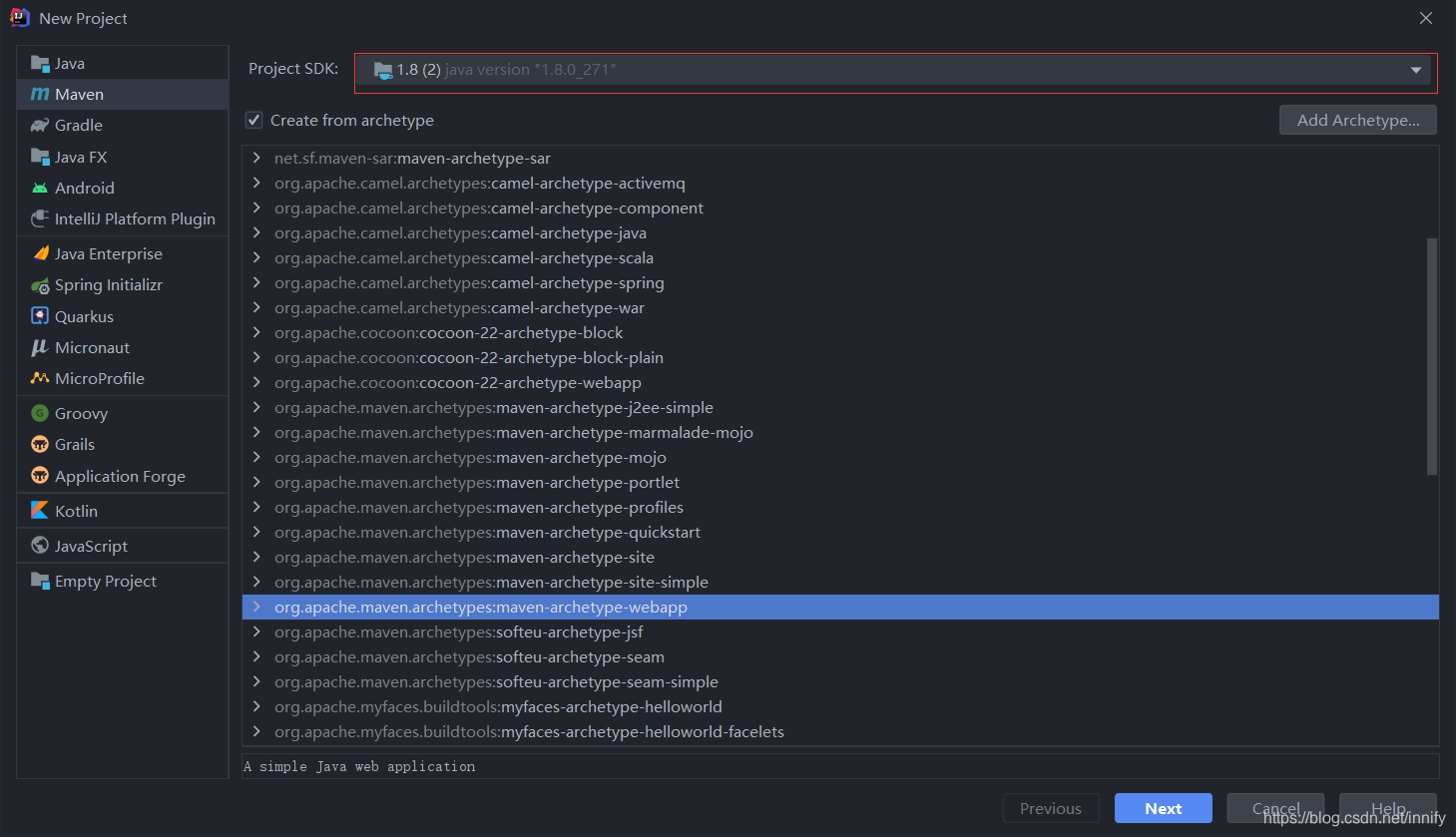The image size is (1456, 837).
Task: Select cocoon-22-archetype-block-plain row
Action: click(840, 357)
